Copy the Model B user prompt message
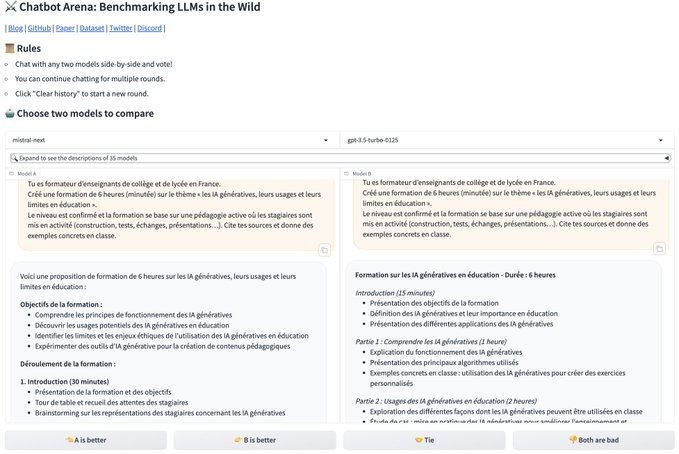The width and height of the screenshot is (679, 454). (659, 249)
